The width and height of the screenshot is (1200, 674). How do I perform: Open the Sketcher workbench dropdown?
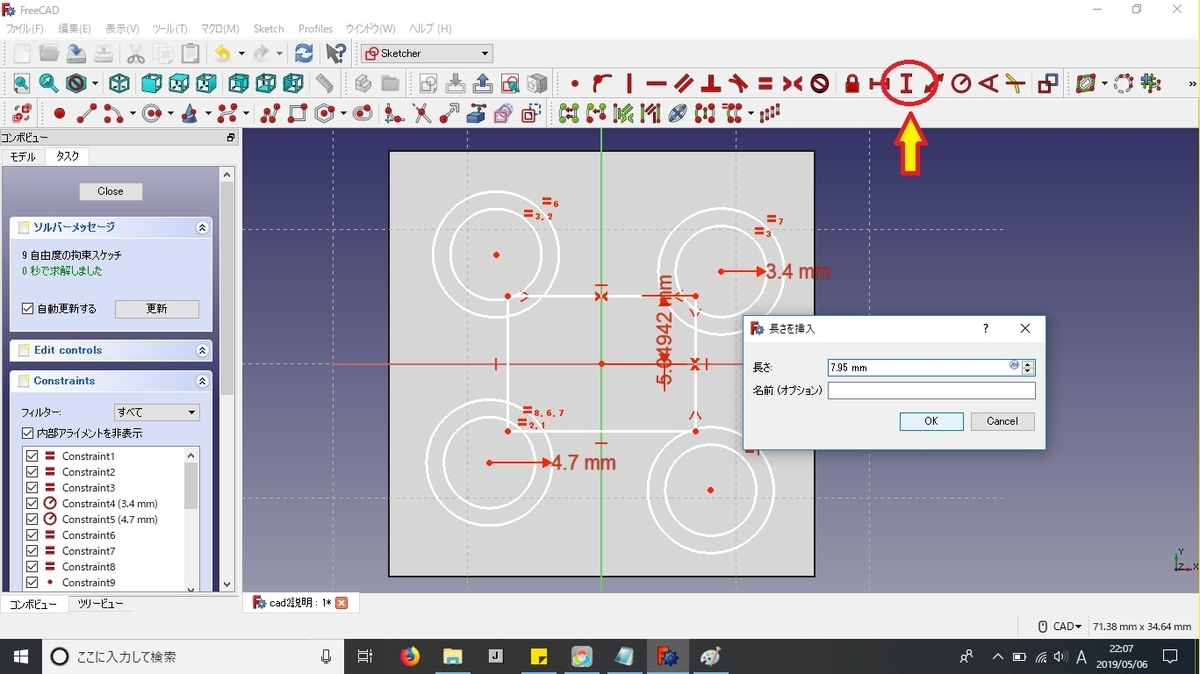click(x=427, y=53)
